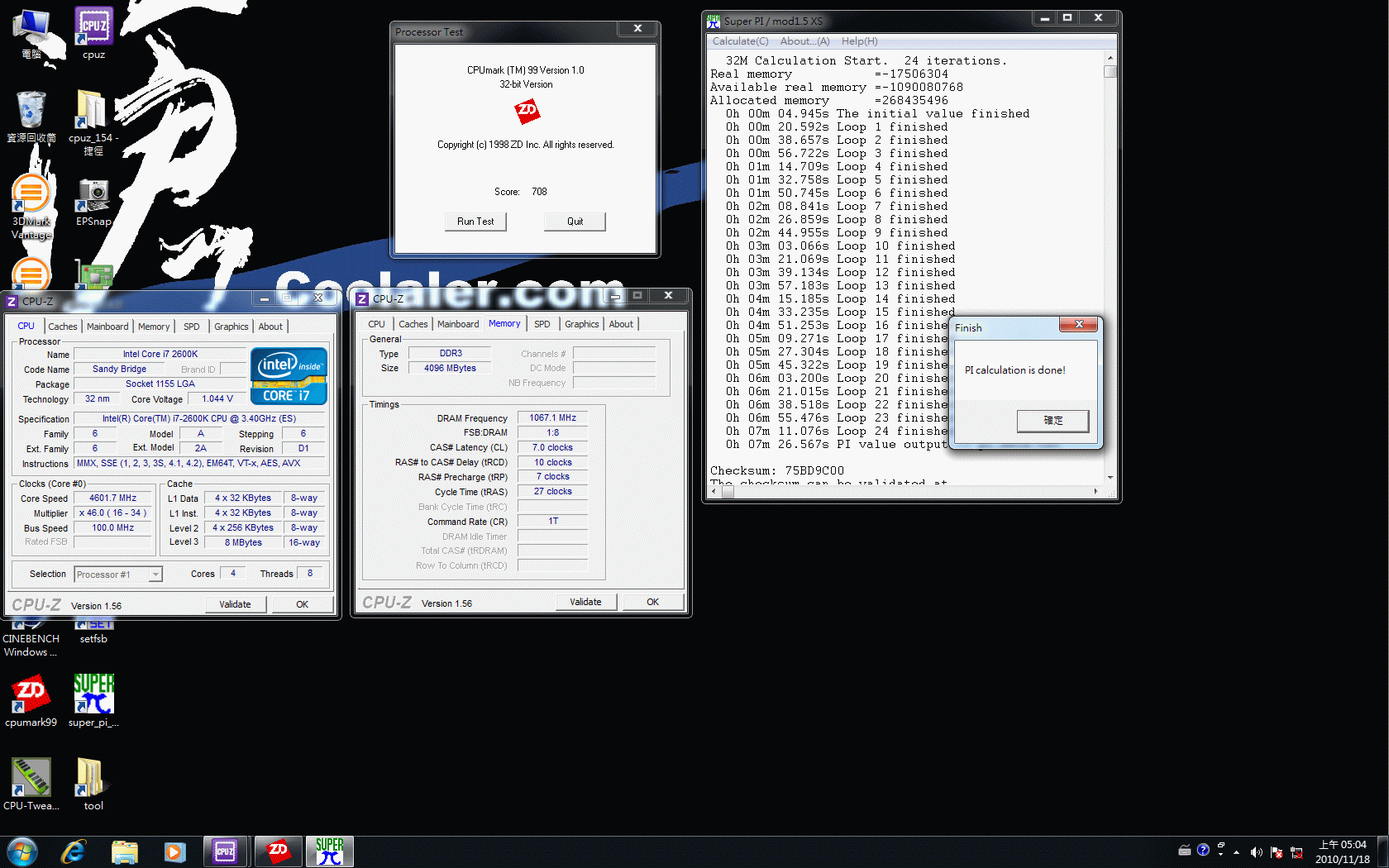Open the cpuz_154 folder shortcut
1389x868 pixels.
click(93, 121)
